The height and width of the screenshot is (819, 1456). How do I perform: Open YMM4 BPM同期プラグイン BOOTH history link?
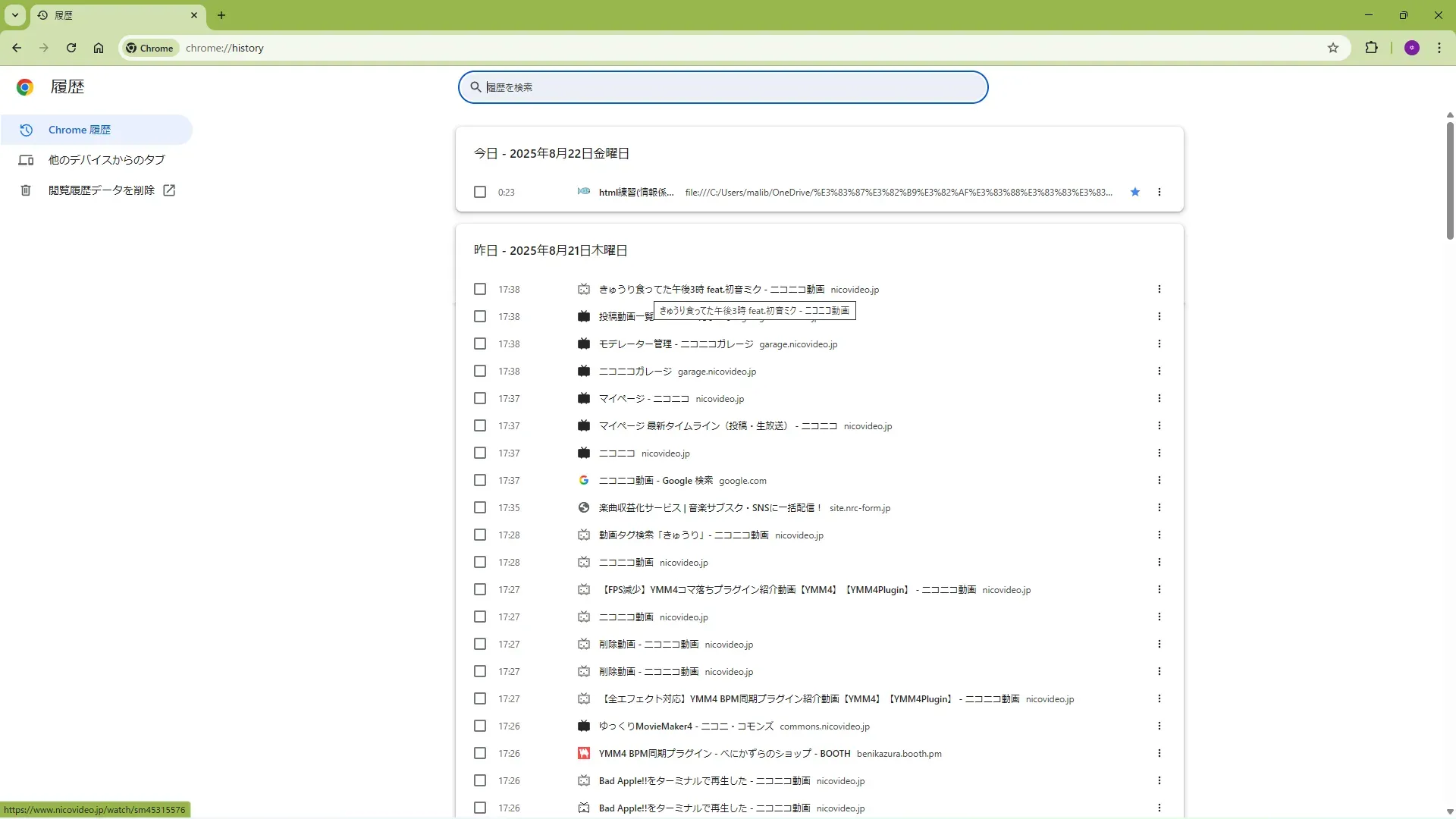(724, 753)
